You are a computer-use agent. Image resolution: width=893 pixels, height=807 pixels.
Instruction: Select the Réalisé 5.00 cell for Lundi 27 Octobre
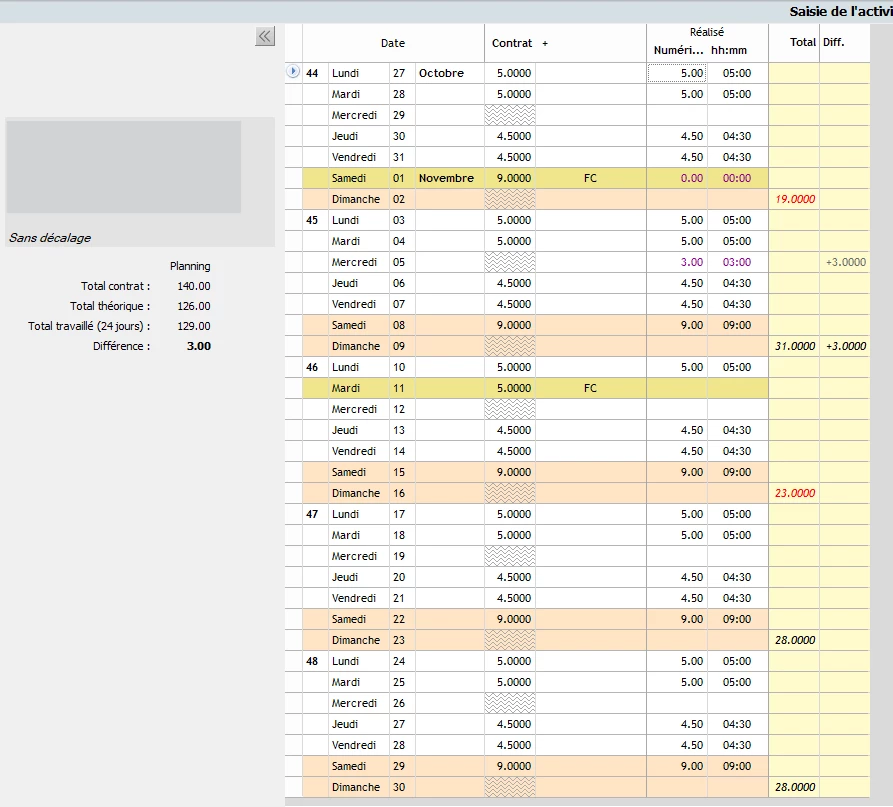click(x=677, y=73)
